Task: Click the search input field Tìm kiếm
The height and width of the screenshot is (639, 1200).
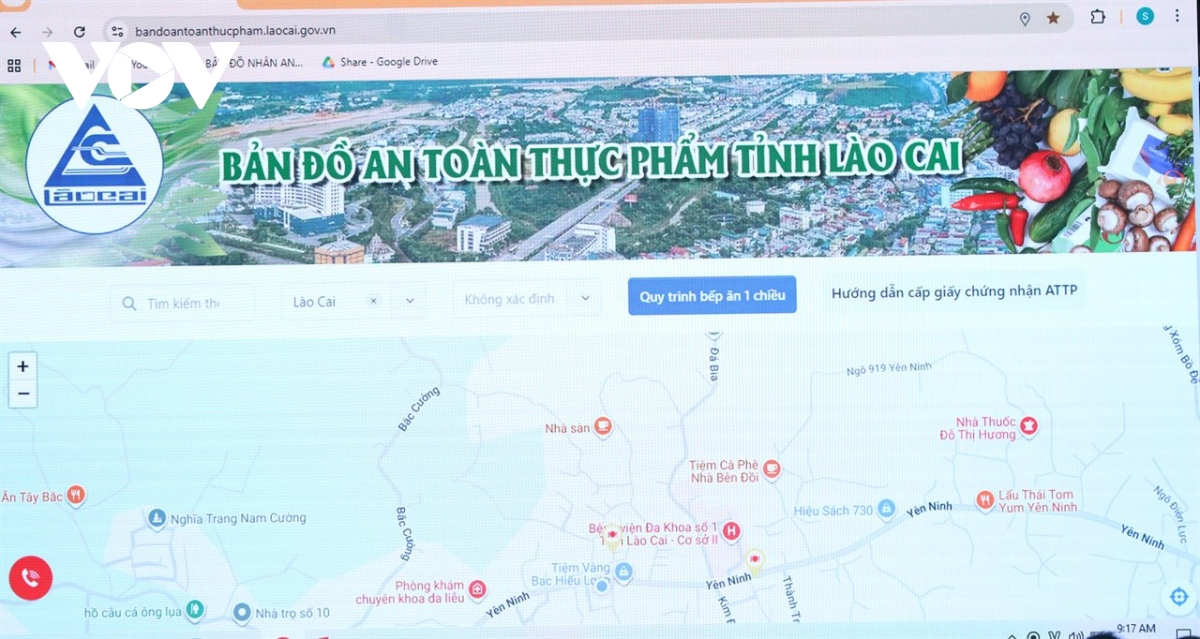Action: coord(185,302)
